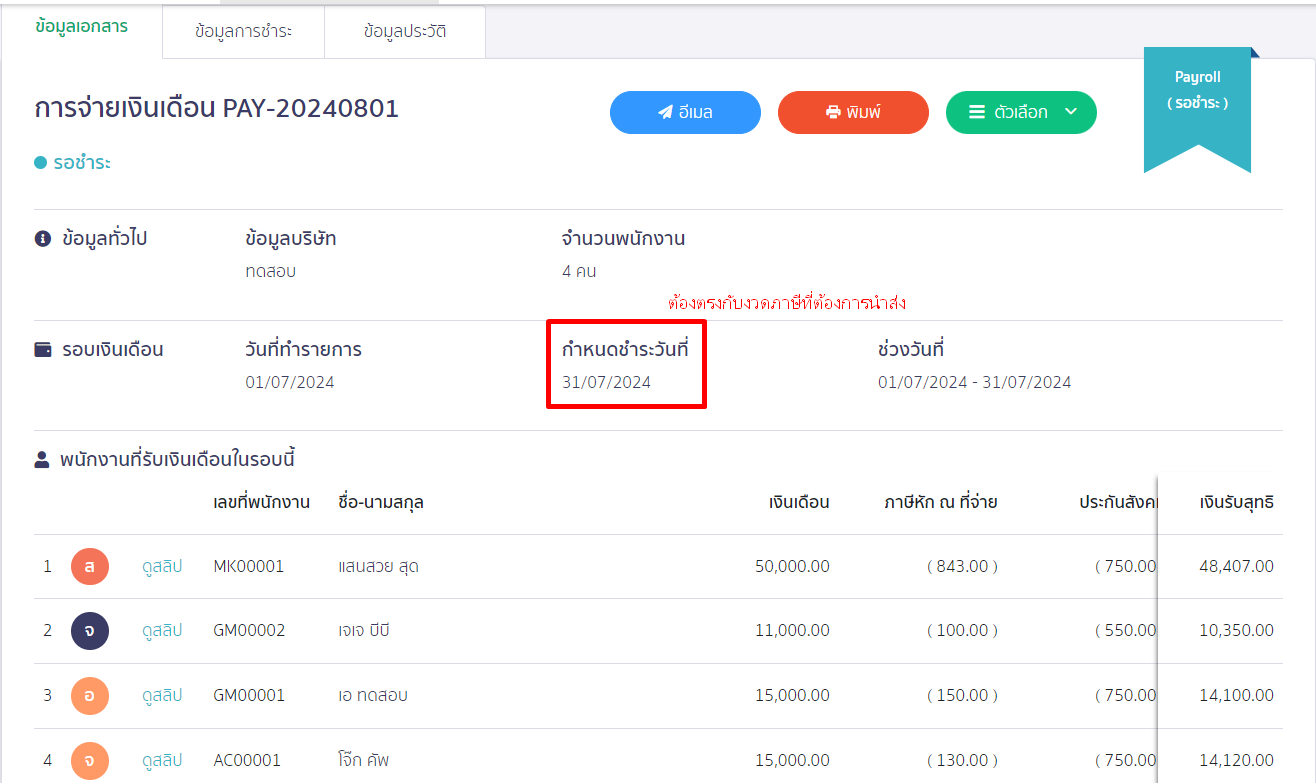Click the list icon on ตัวเลือก

(x=977, y=112)
